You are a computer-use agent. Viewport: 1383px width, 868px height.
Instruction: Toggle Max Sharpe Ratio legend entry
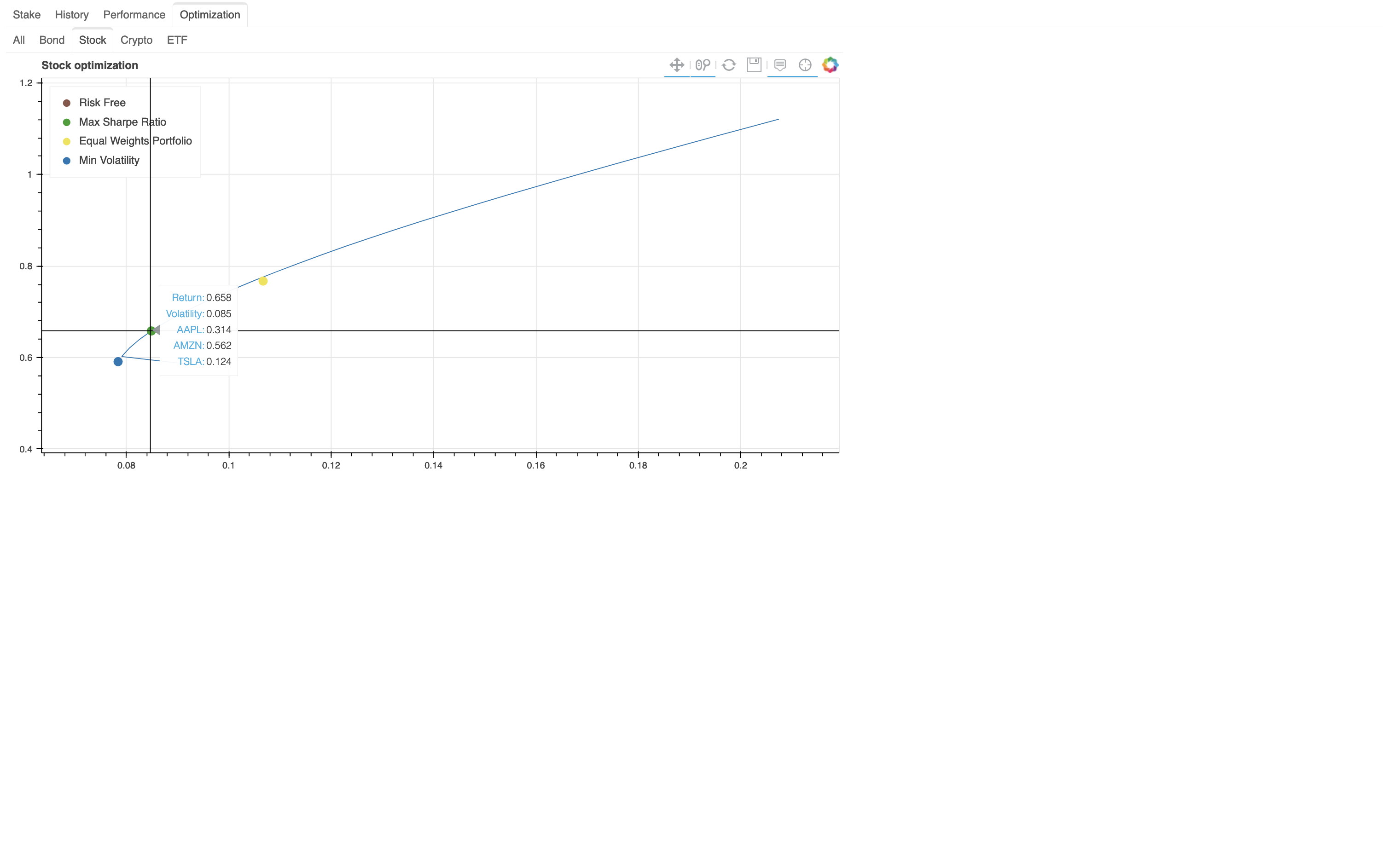pos(122,122)
